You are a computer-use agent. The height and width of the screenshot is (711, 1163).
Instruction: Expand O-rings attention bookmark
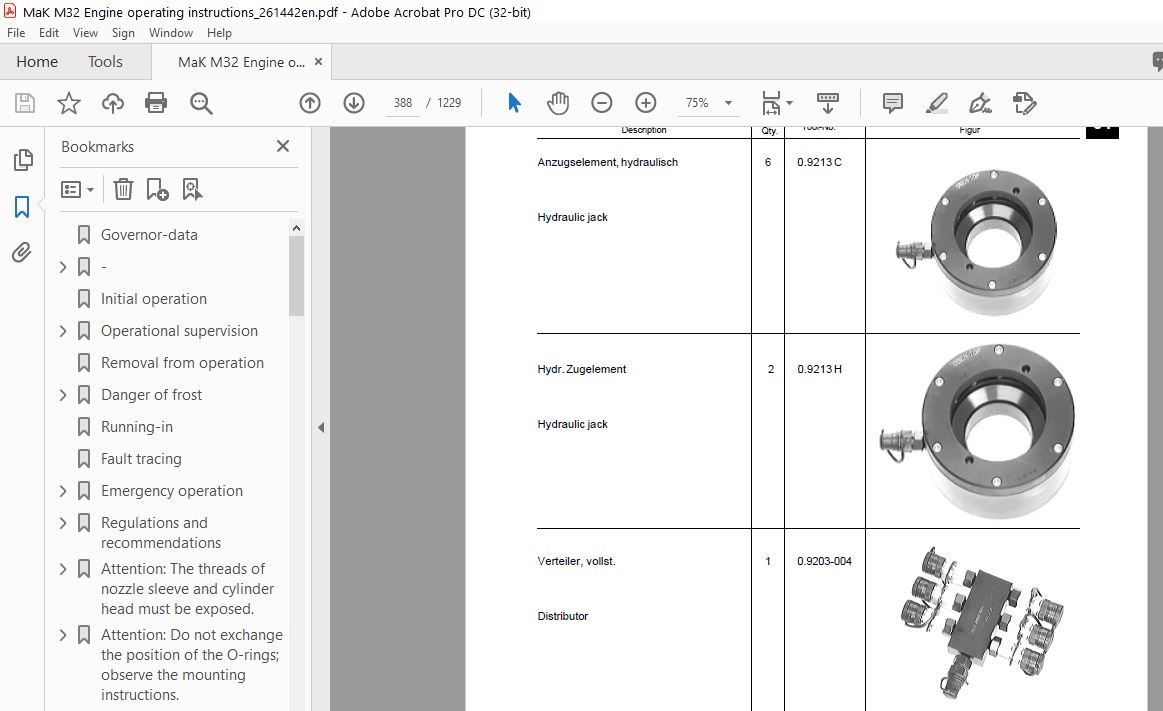(x=63, y=635)
